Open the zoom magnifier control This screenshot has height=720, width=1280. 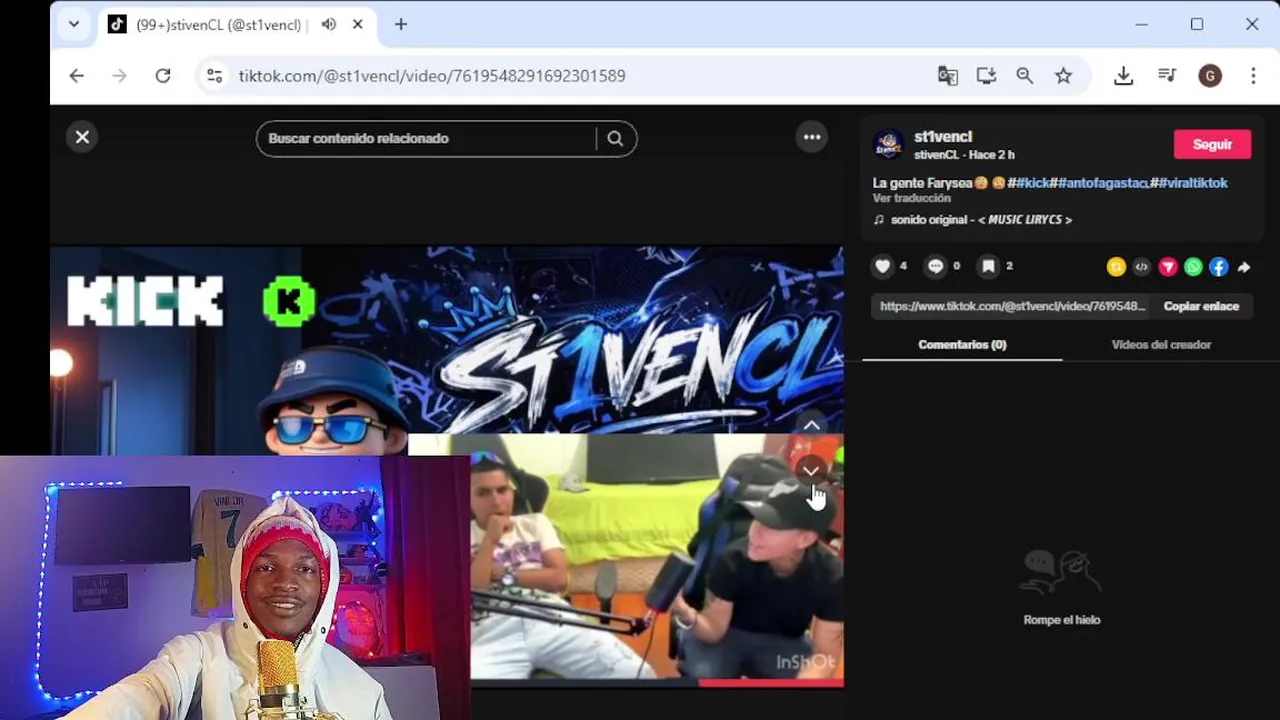pos(1024,76)
